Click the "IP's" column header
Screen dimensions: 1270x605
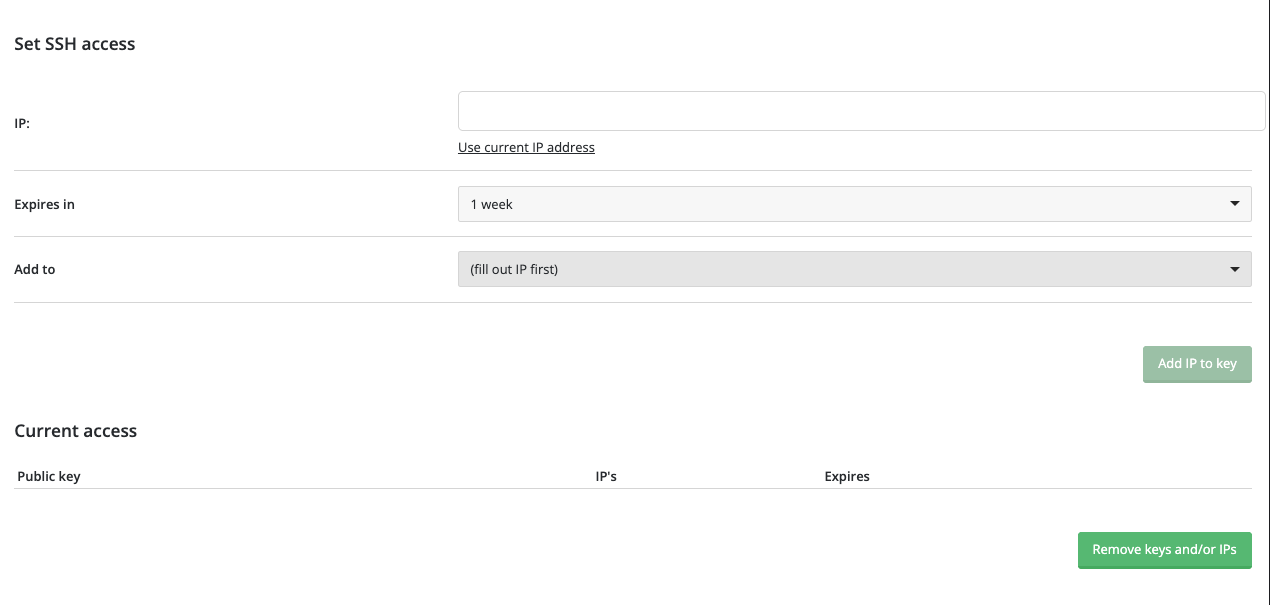[x=606, y=476]
